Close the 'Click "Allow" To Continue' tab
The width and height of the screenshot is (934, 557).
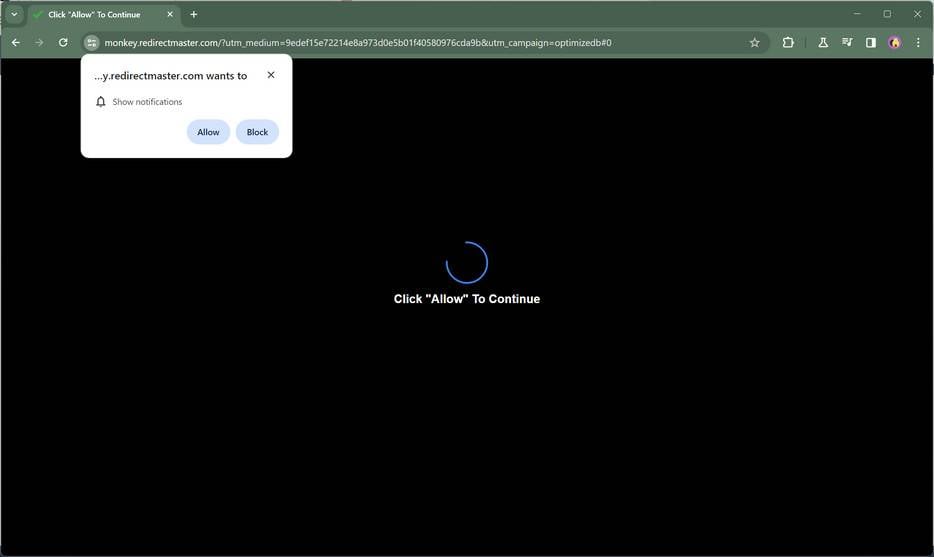170,14
